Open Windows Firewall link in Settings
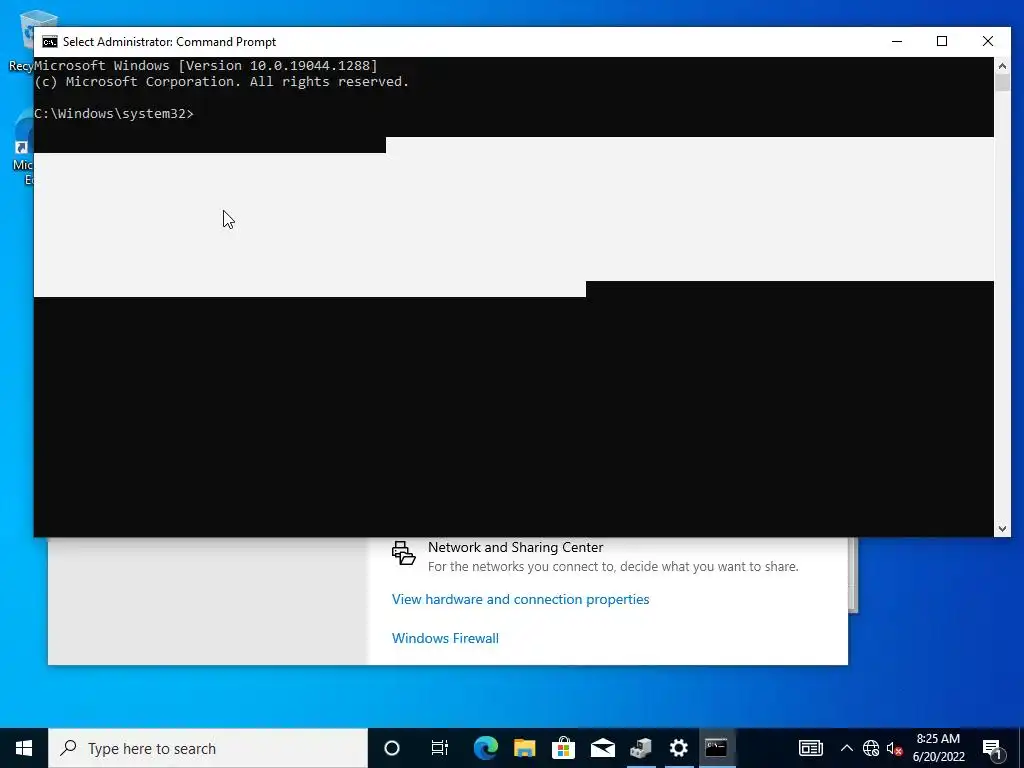The width and height of the screenshot is (1024, 768). [445, 638]
